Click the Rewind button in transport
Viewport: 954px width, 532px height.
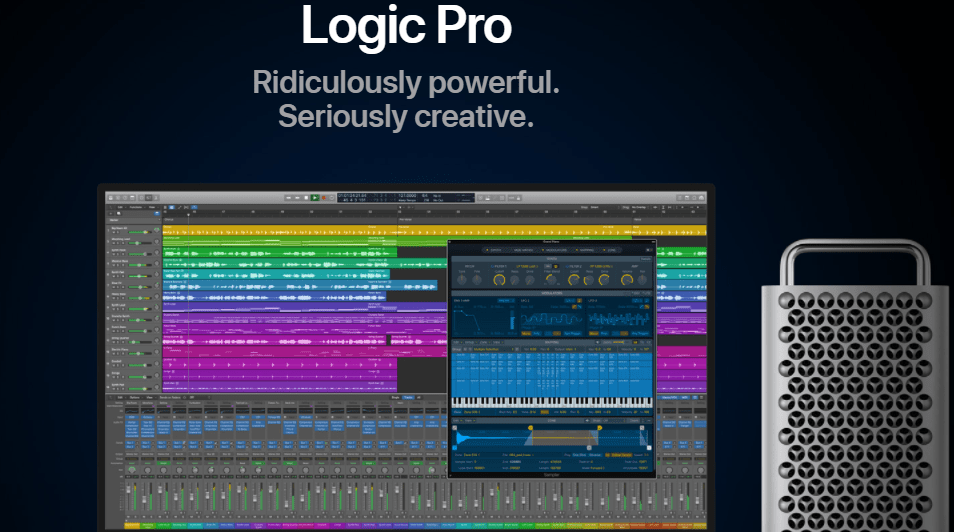[288, 198]
